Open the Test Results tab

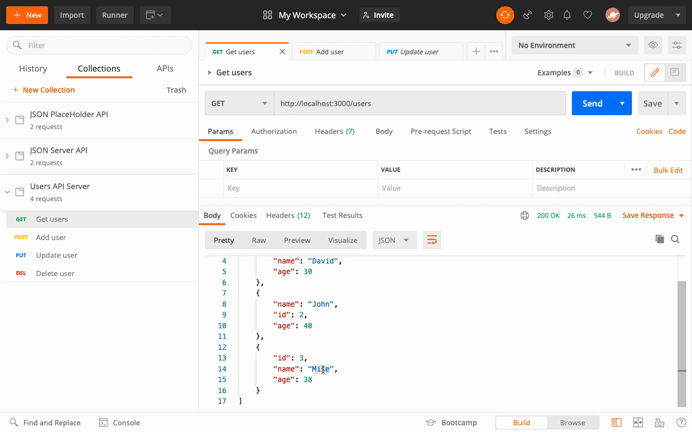point(342,215)
